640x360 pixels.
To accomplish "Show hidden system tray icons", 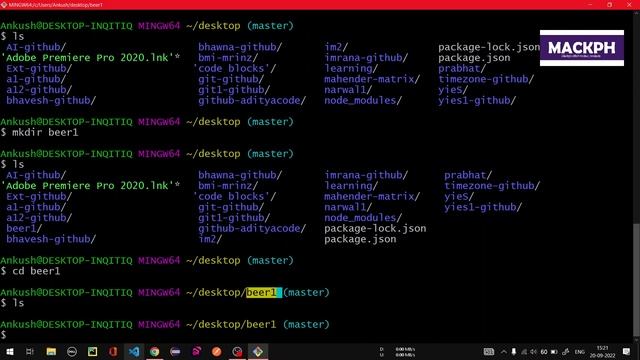I will 504,352.
